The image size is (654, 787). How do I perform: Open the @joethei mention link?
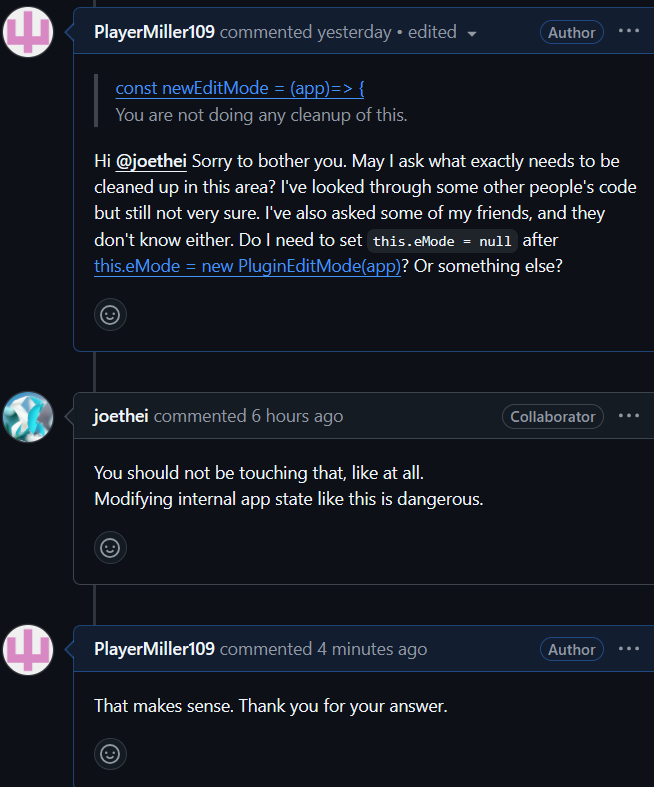151,161
